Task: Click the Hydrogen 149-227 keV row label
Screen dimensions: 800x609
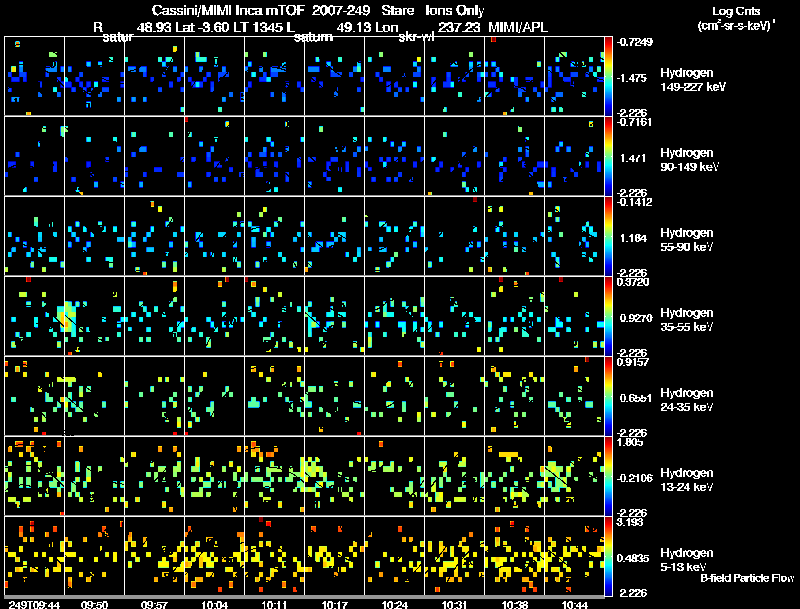Action: (692, 80)
